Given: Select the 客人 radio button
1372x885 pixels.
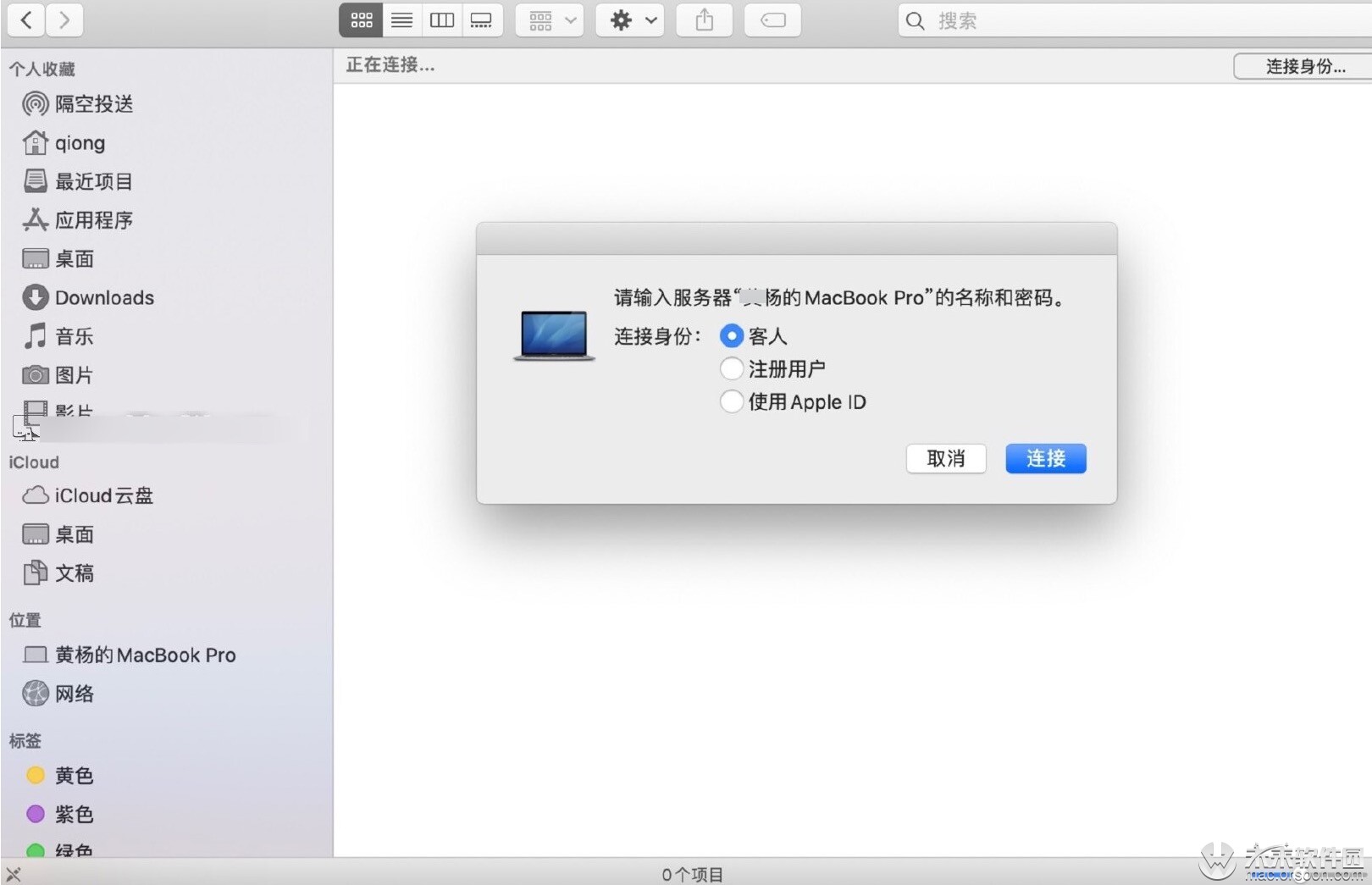Looking at the screenshot, I should click(732, 336).
